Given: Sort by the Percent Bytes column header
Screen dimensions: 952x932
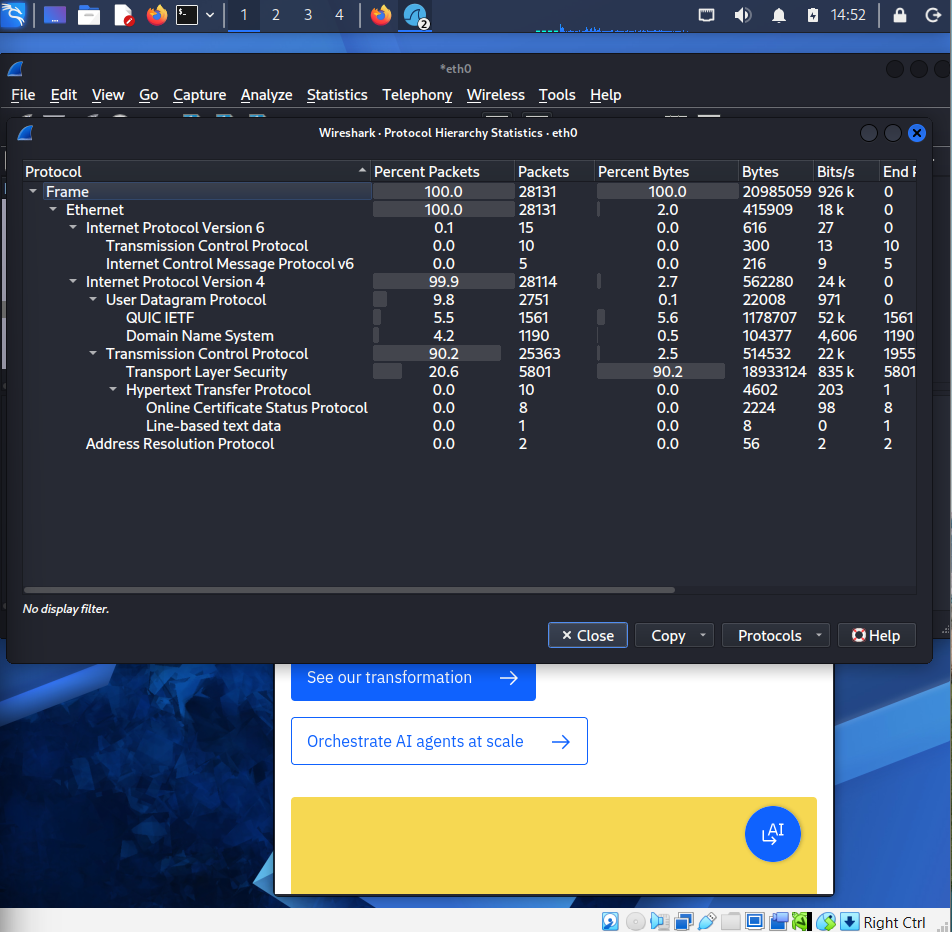Looking at the screenshot, I should coord(666,172).
